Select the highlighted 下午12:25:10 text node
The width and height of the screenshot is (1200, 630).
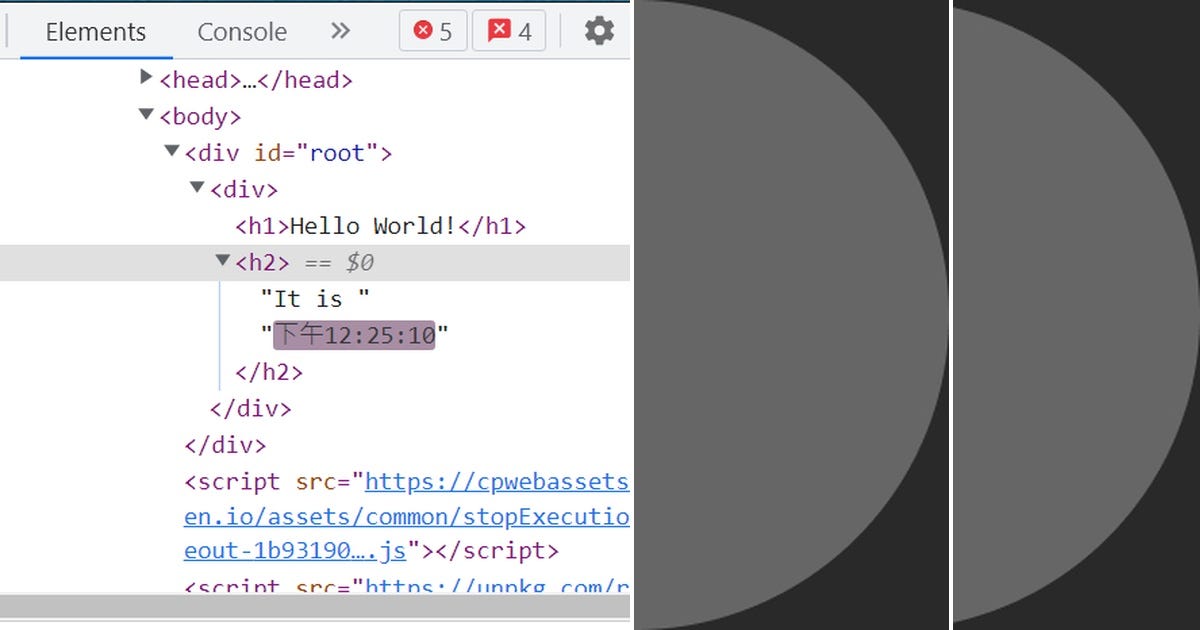(355, 334)
